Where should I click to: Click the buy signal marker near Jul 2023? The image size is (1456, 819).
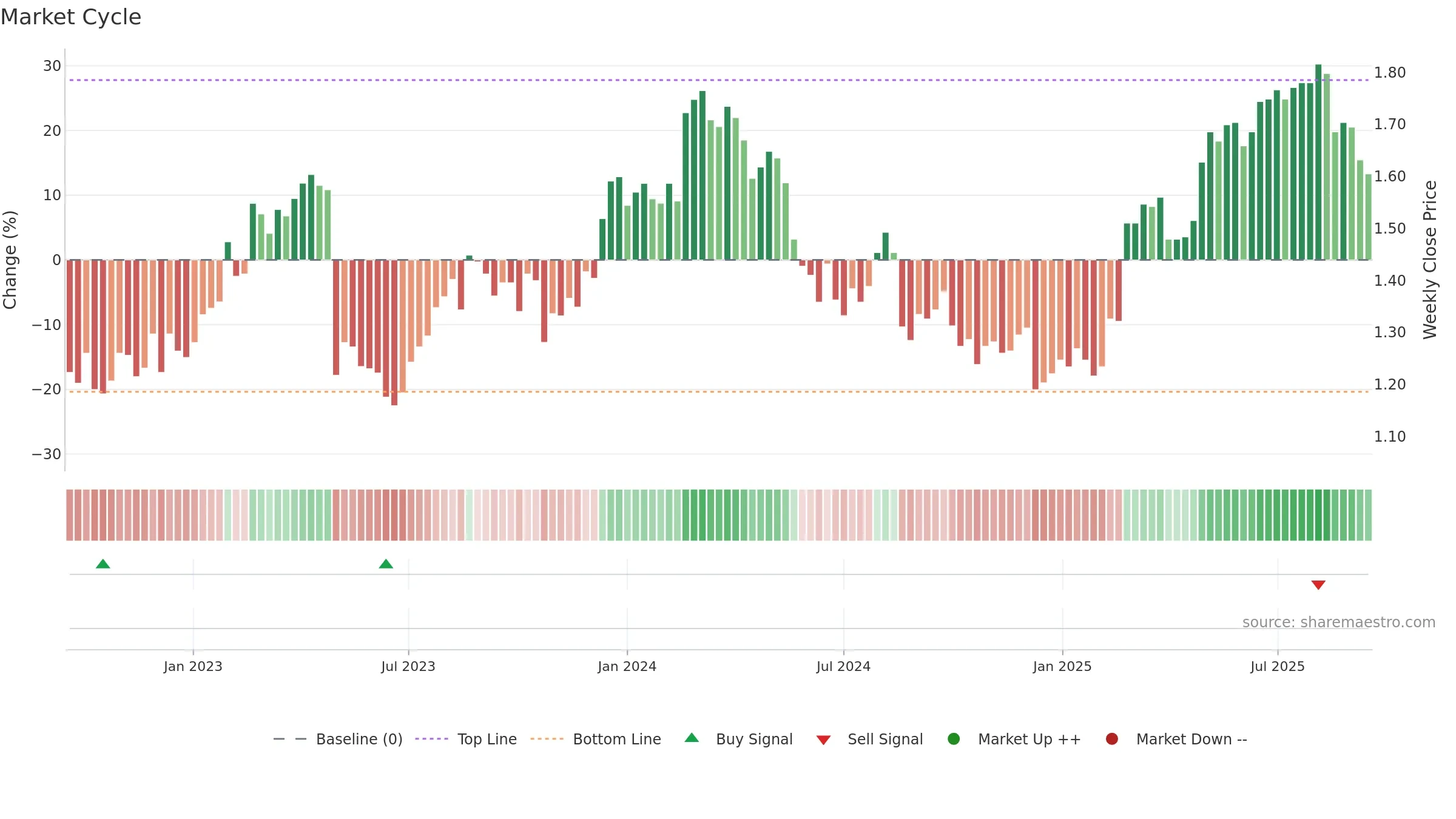[x=386, y=564]
